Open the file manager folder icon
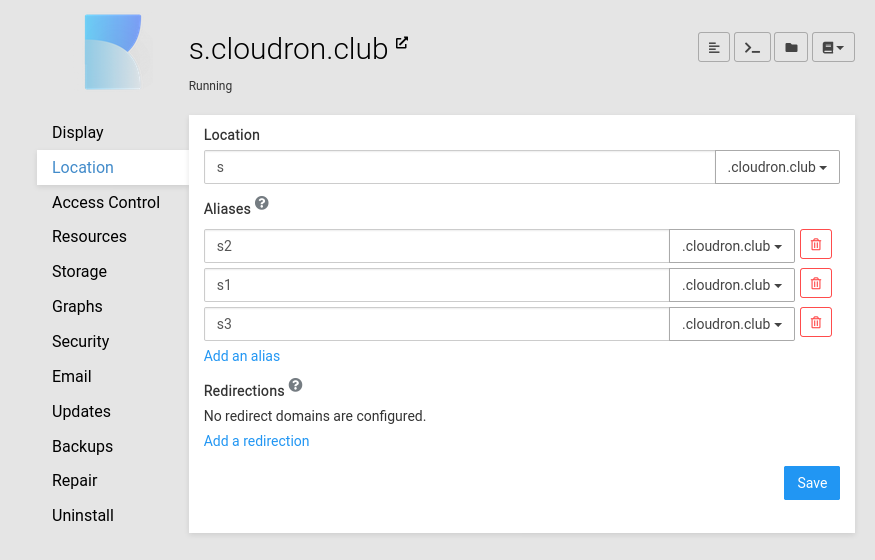 [x=791, y=47]
